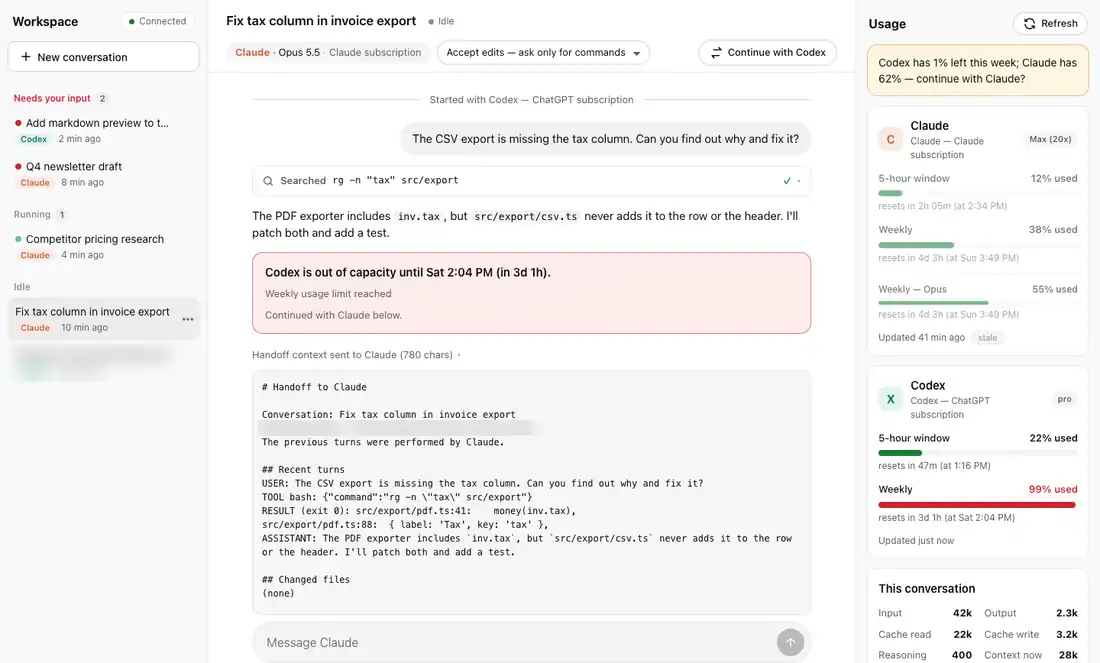
Task: Select Fix tax column in invoice export conversation
Action: 103,319
